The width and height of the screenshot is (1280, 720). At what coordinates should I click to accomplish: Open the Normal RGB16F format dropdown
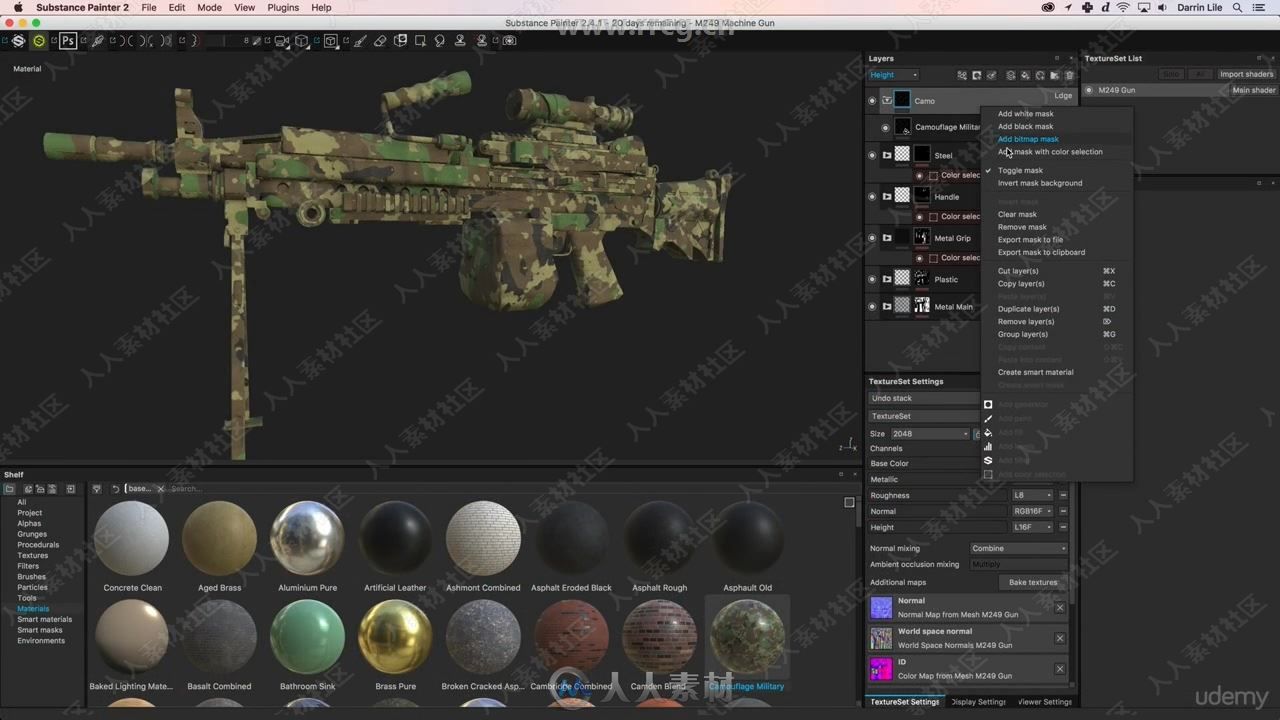1033,511
